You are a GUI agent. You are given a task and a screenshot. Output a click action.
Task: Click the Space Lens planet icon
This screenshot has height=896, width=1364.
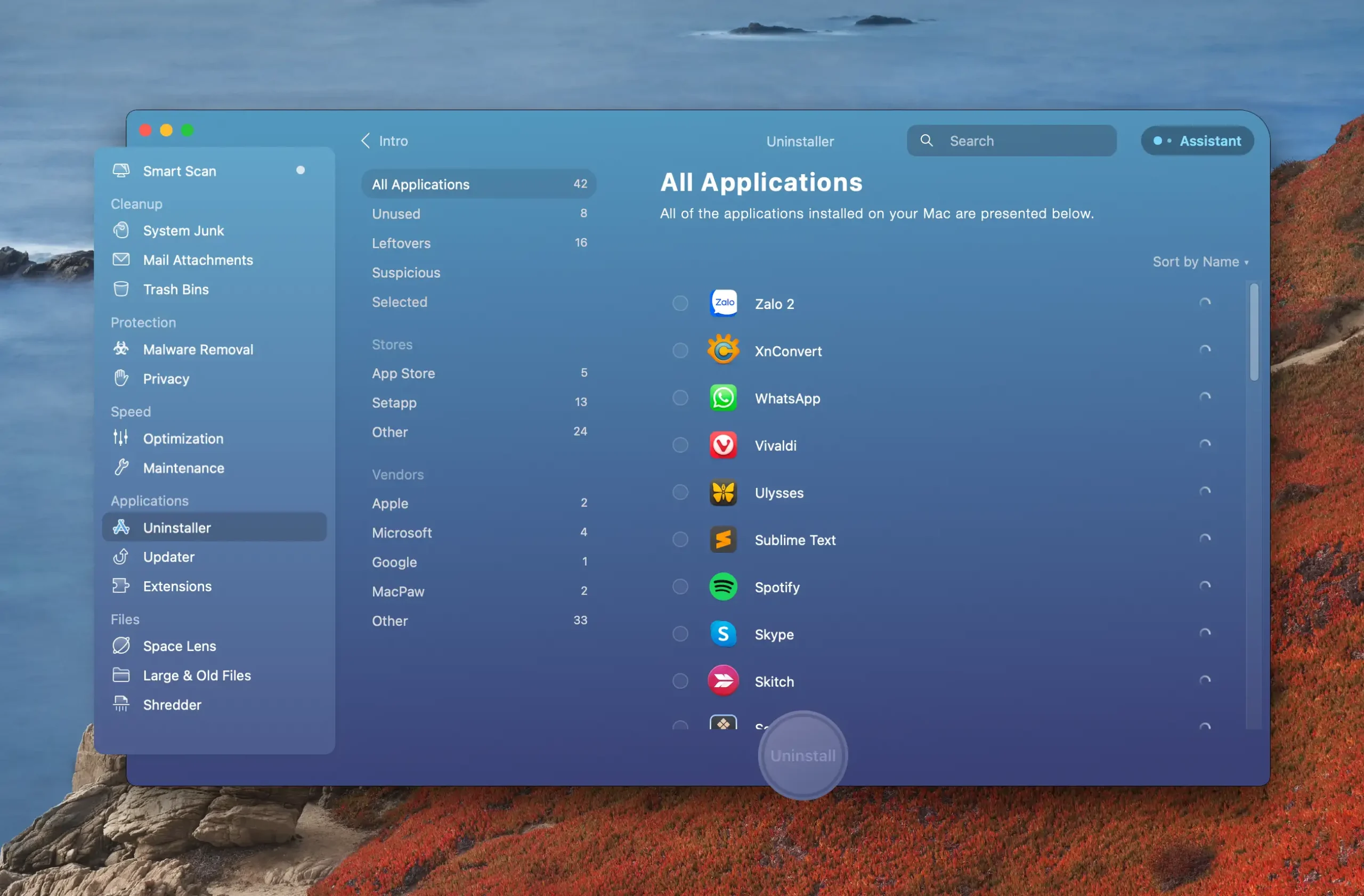(x=121, y=646)
